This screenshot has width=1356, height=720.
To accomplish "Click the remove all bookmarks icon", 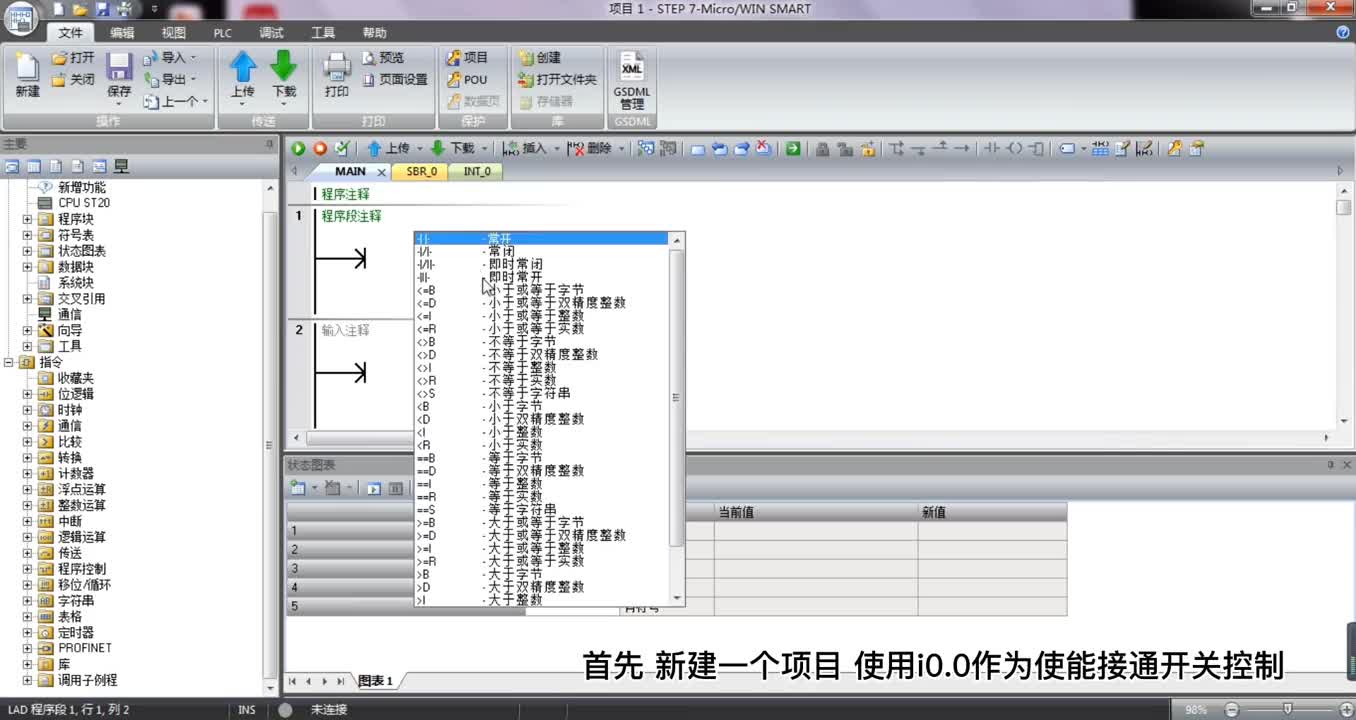I will tap(763, 148).
